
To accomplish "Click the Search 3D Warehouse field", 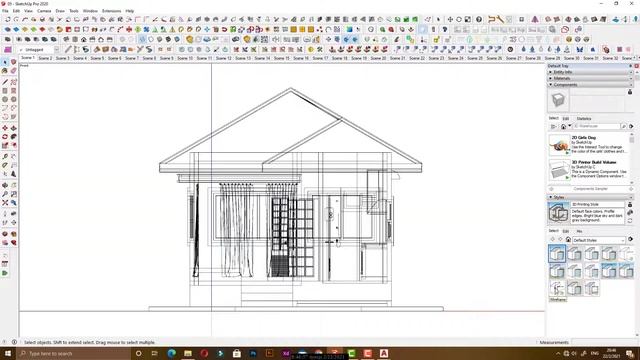I will 596,127.
